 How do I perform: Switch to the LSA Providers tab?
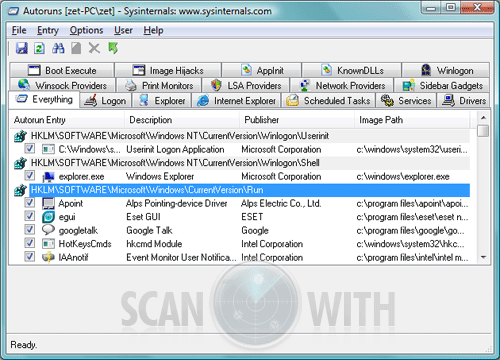246,85
